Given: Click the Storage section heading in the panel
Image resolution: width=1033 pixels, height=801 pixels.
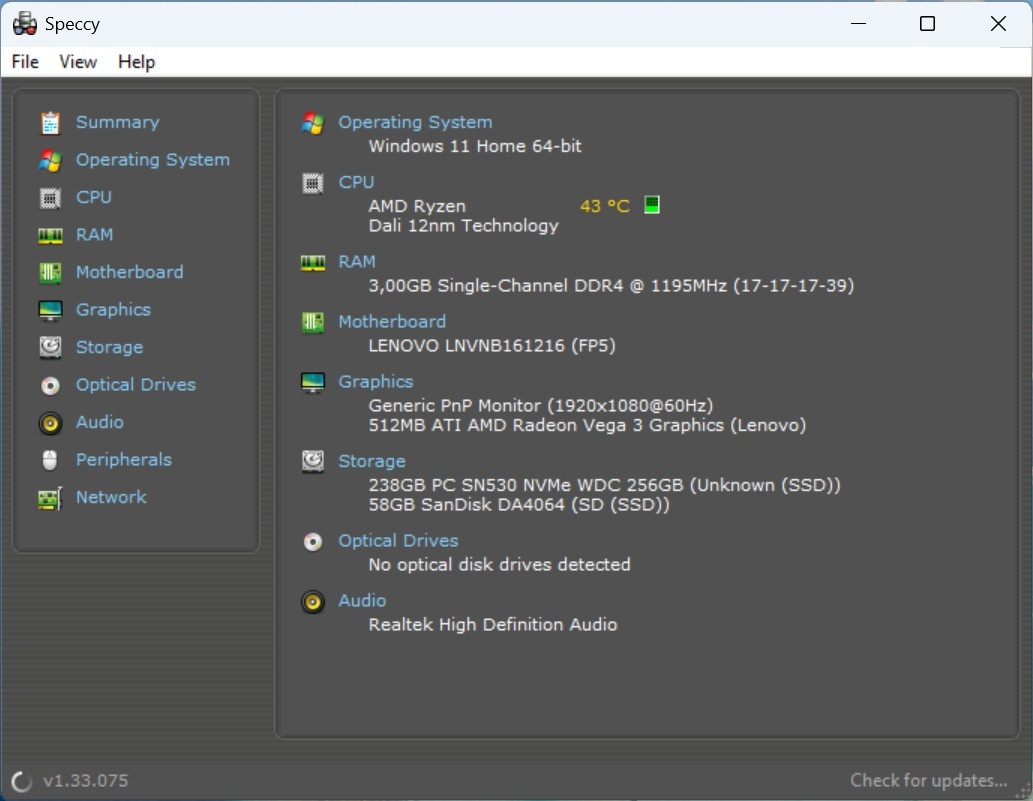Looking at the screenshot, I should [371, 460].
